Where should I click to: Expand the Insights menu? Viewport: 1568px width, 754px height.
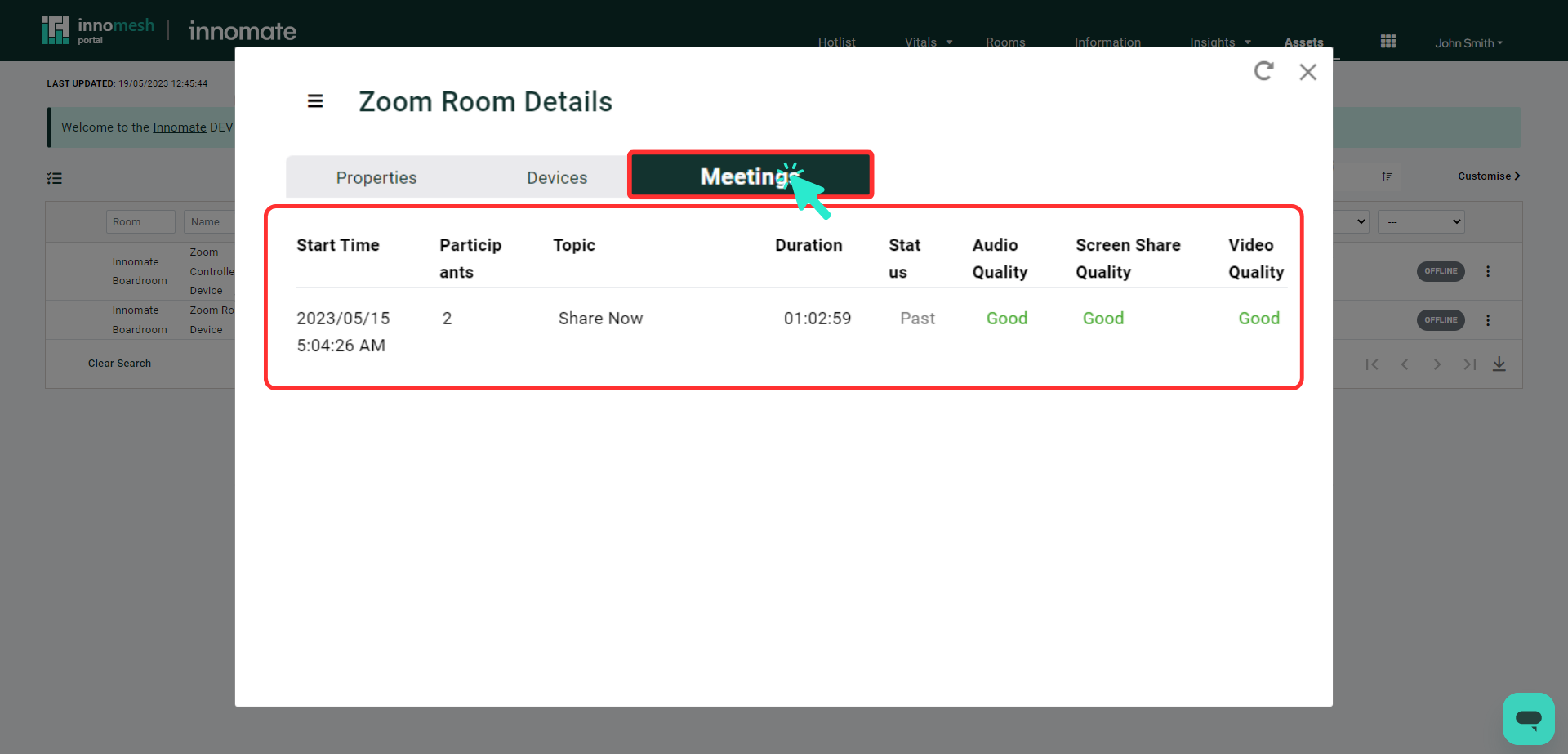pos(1220,42)
